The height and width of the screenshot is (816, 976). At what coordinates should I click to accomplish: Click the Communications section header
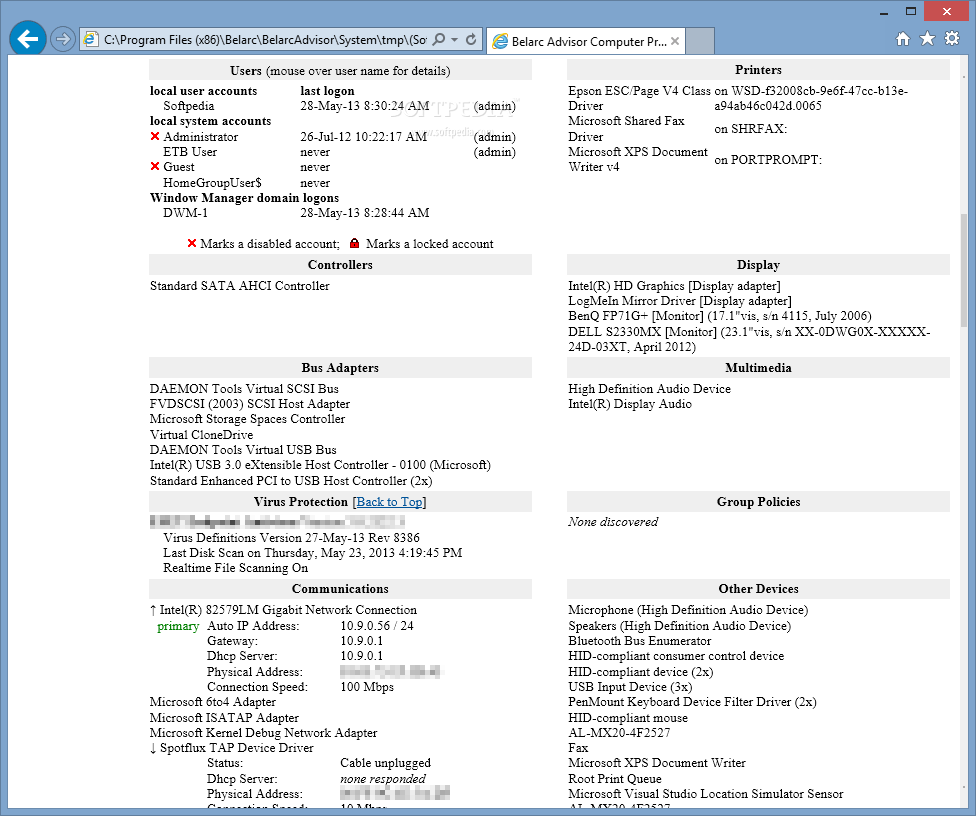(340, 589)
